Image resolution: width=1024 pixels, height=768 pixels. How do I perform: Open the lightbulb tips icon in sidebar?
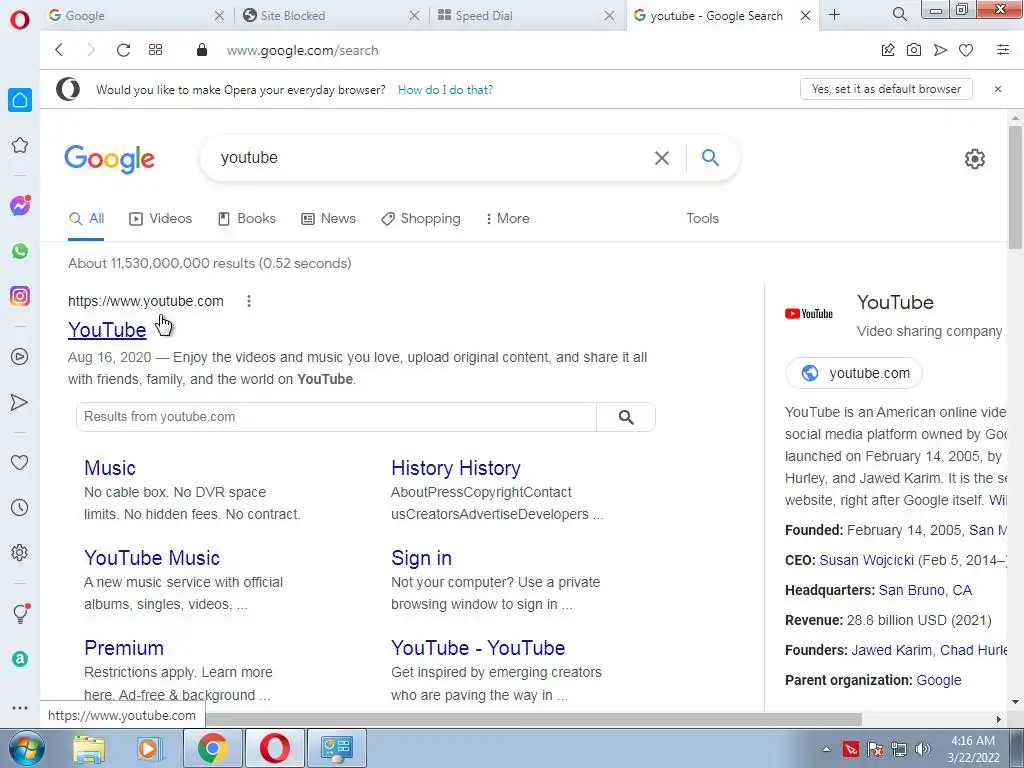[20, 613]
